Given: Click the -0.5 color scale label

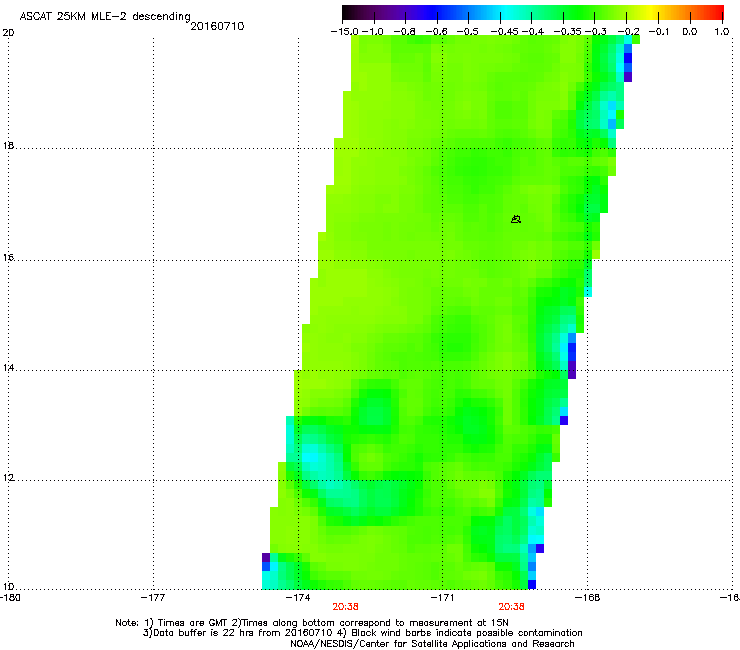Looking at the screenshot, I should (468, 32).
